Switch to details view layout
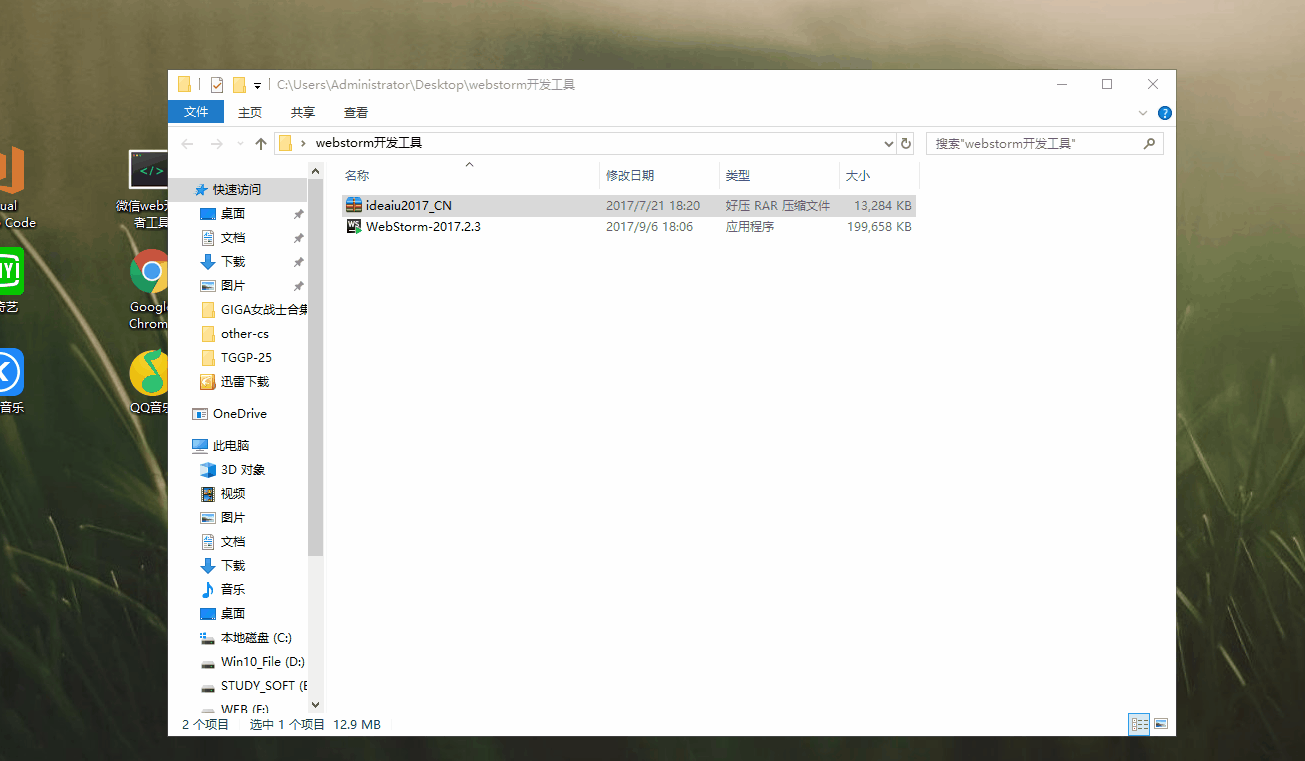 [x=1138, y=724]
